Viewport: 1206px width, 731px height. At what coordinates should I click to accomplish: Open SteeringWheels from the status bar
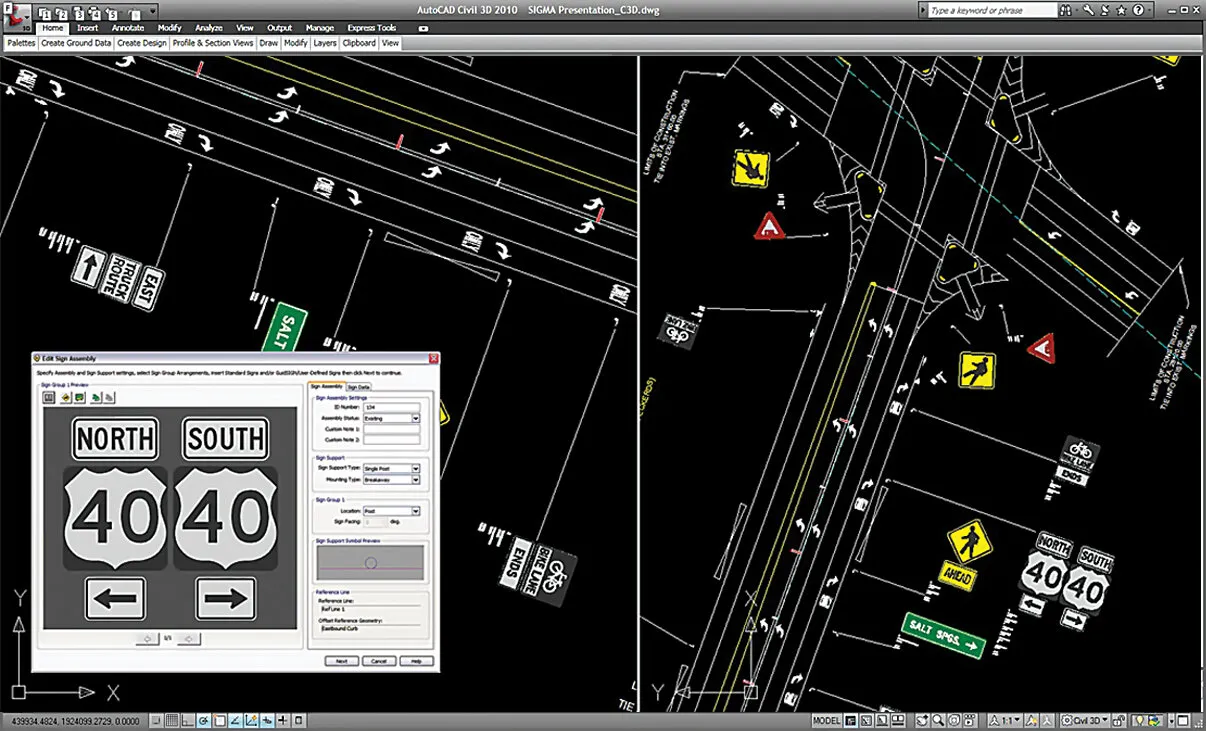tap(952, 720)
